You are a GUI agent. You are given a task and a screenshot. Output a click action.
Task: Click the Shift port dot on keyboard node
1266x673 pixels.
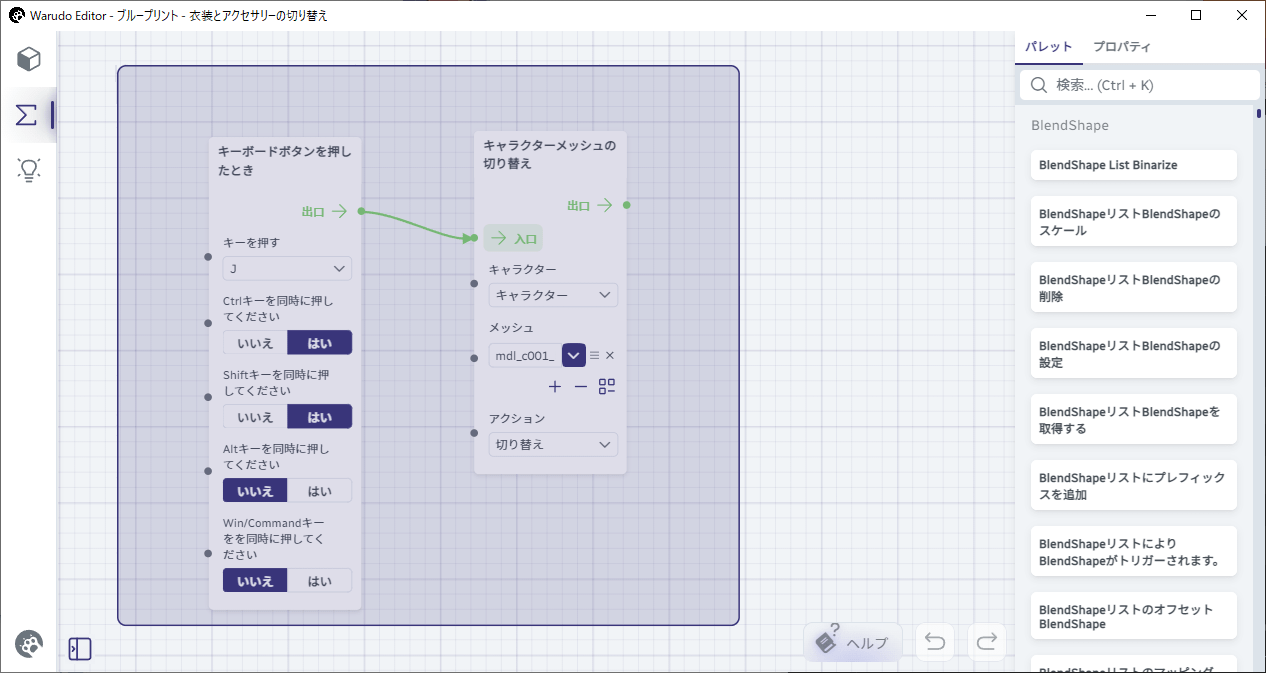(x=208, y=397)
